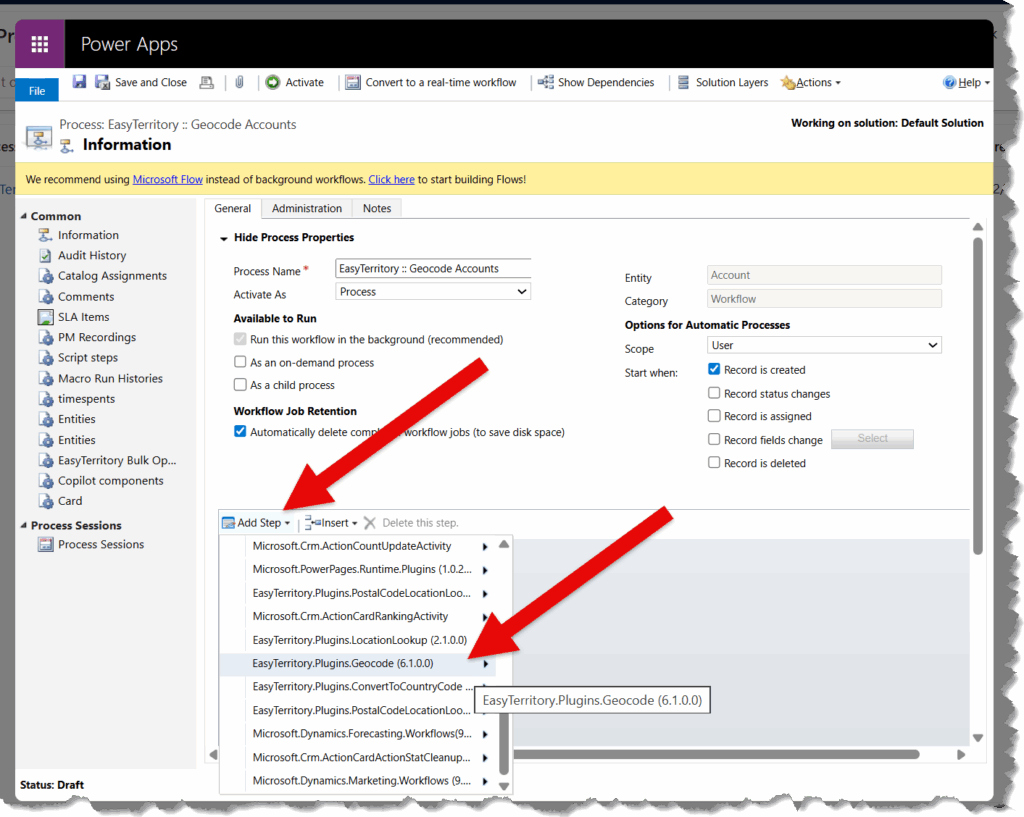Screen dimensions: 1024x817
Task: Open the Activate As dropdown
Action: [433, 292]
